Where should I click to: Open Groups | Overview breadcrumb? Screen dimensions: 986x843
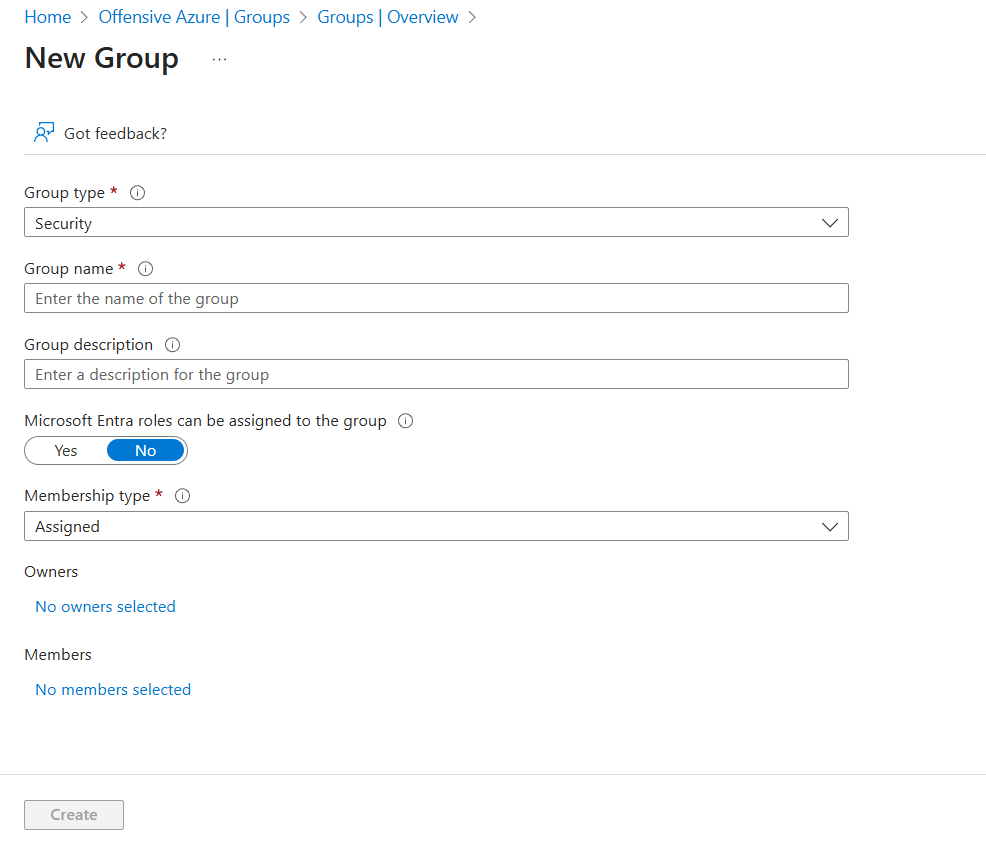[x=388, y=17]
